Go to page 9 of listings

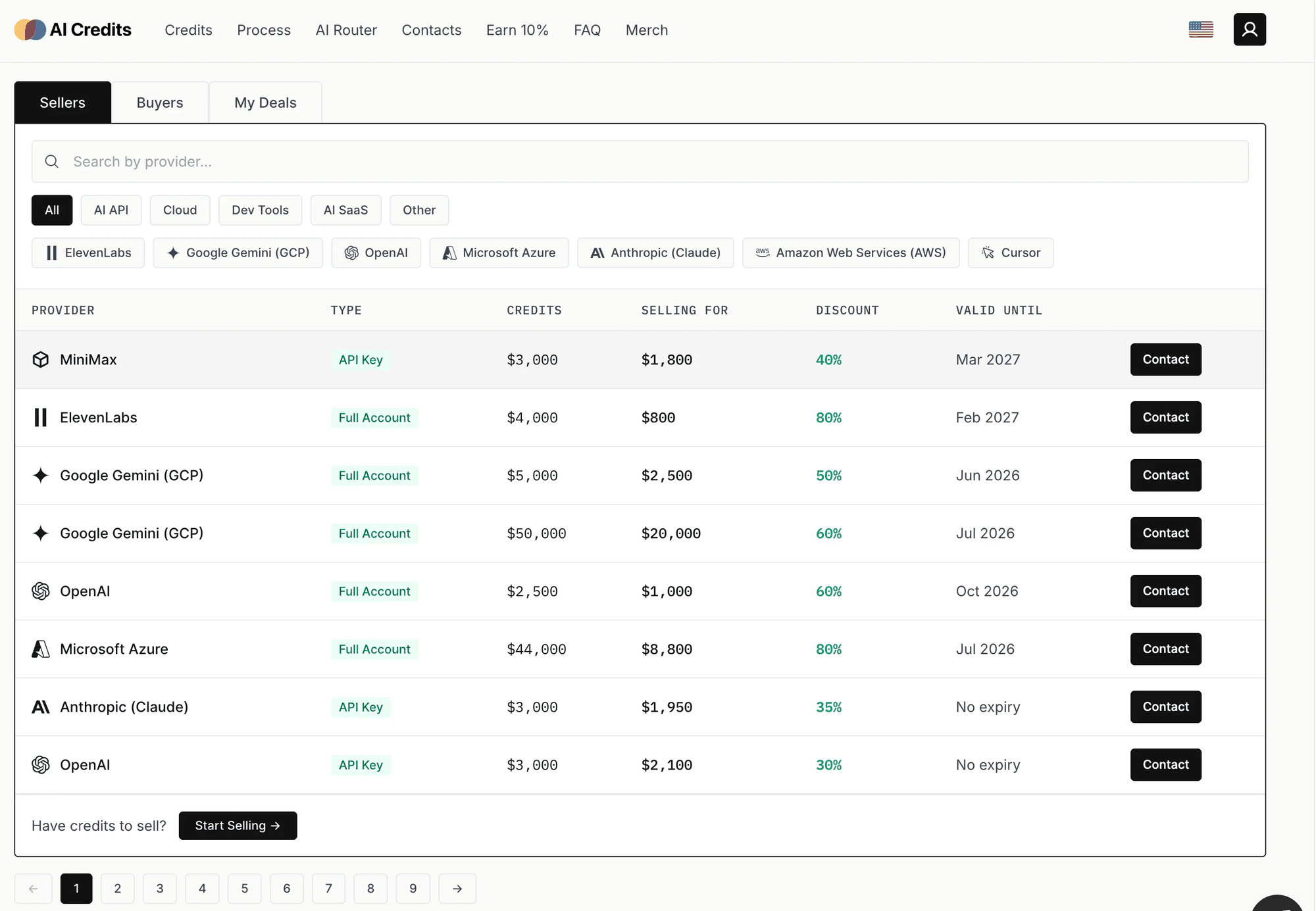(x=413, y=889)
